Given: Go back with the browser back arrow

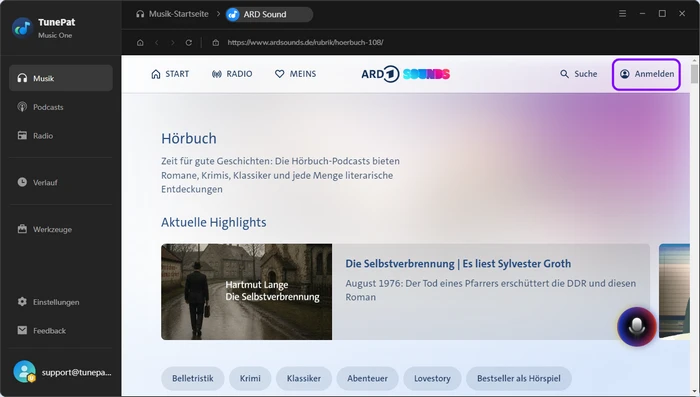Looking at the screenshot, I should coord(157,42).
